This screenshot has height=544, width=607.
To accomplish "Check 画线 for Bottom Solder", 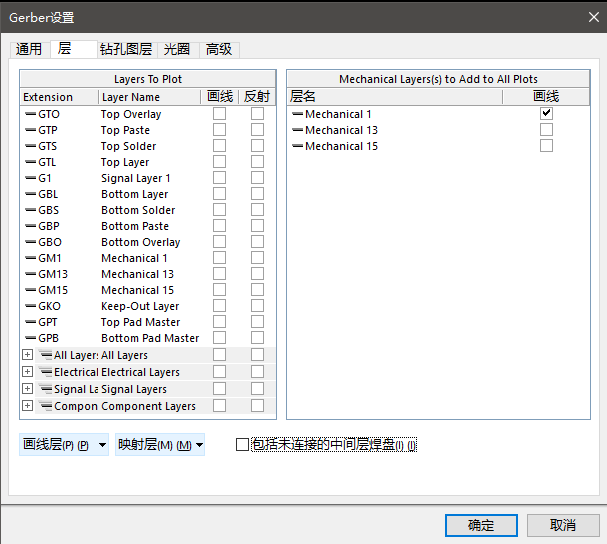I will tap(219, 210).
